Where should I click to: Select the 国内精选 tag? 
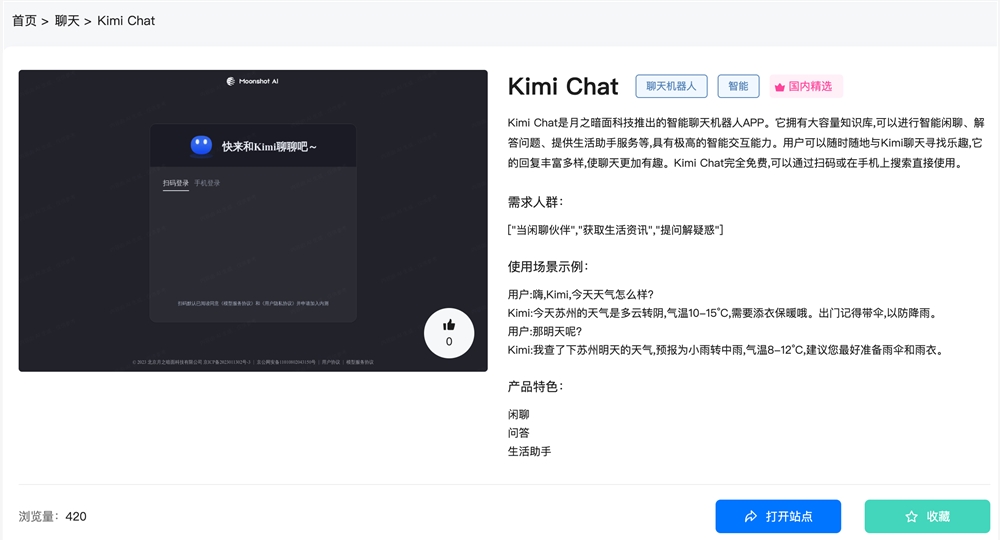click(x=806, y=86)
